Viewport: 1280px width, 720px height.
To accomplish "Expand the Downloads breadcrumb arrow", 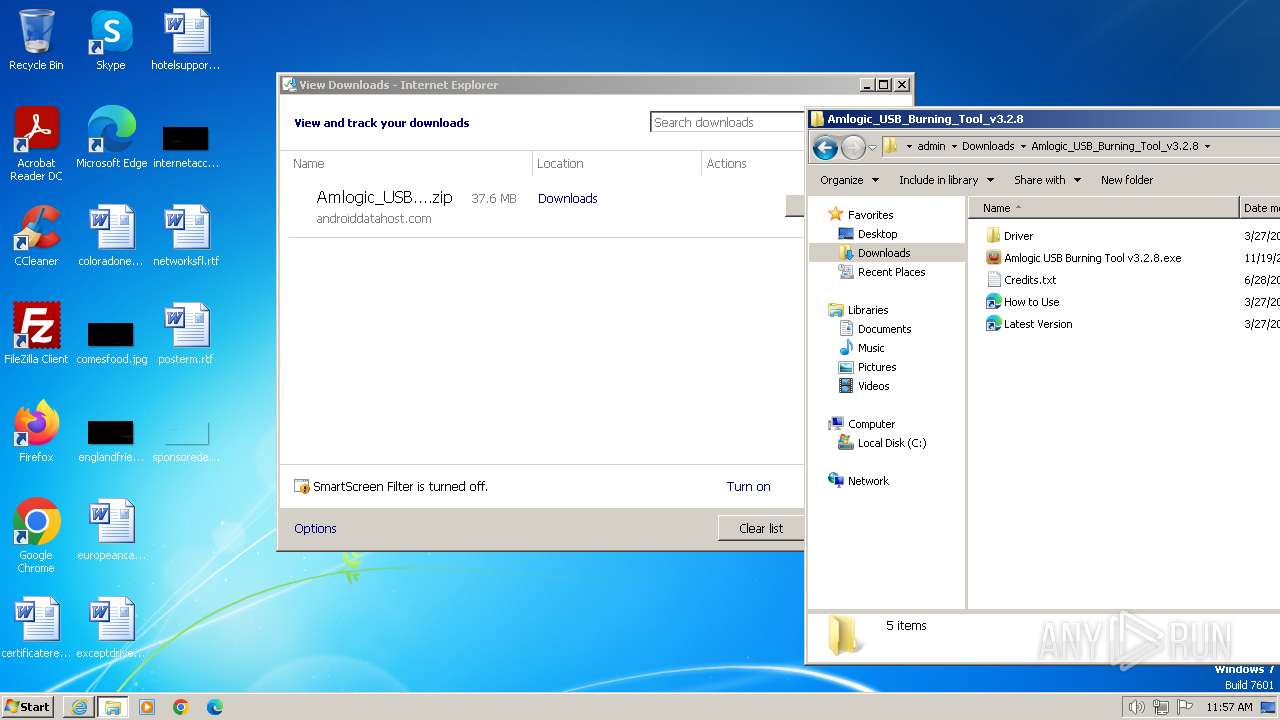I will point(1023,146).
